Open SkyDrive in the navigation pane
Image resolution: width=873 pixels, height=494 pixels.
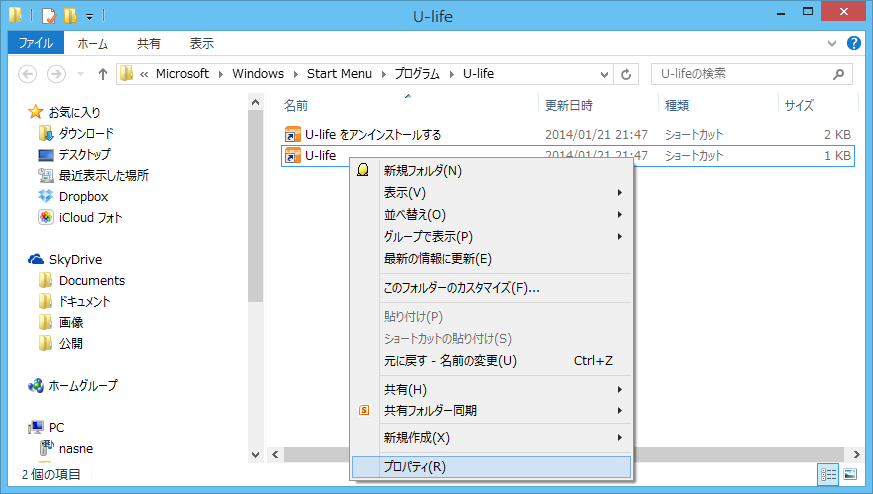[65, 260]
